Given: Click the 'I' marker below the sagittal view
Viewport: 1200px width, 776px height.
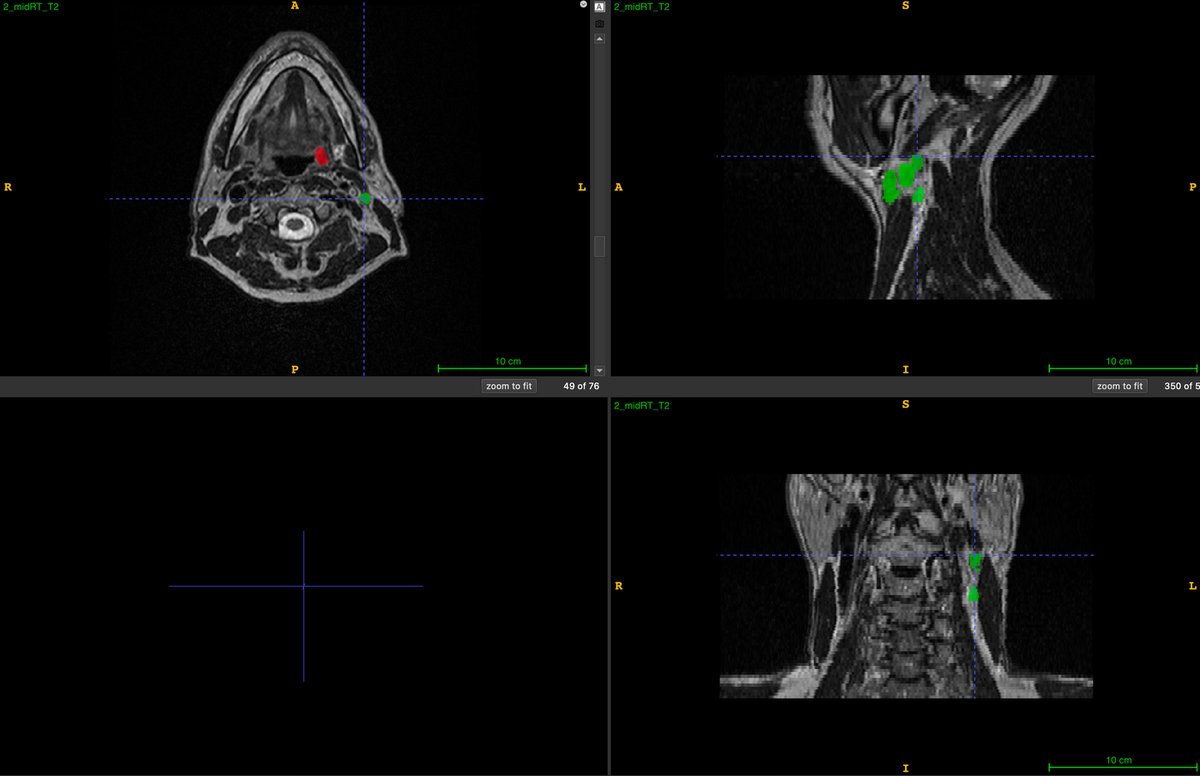Looking at the screenshot, I should click(906, 369).
